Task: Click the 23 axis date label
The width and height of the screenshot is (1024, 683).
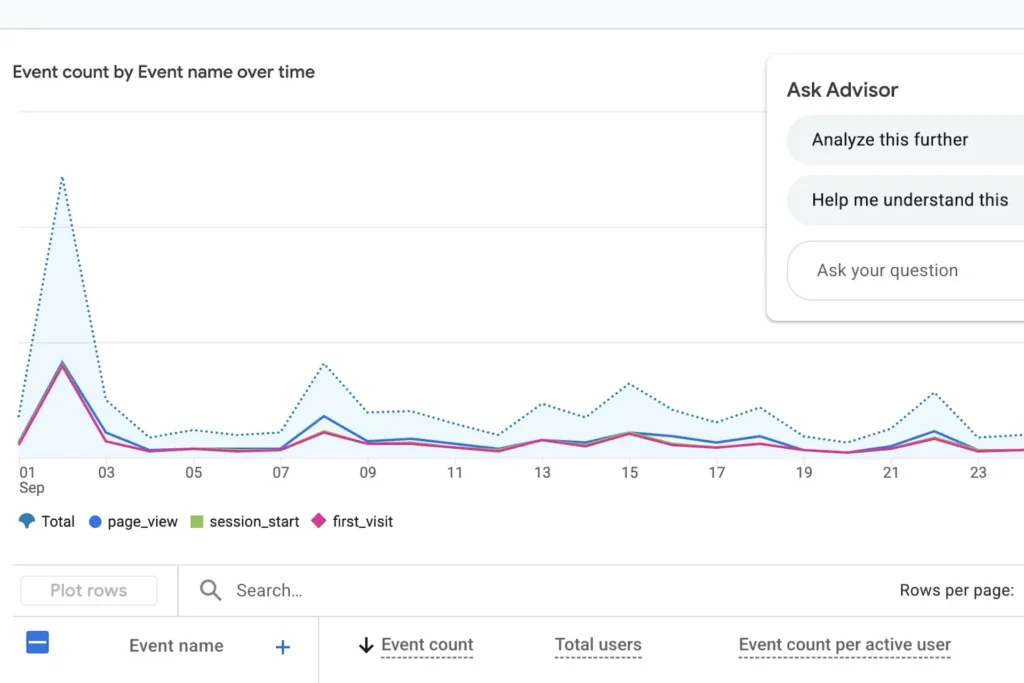Action: click(978, 472)
